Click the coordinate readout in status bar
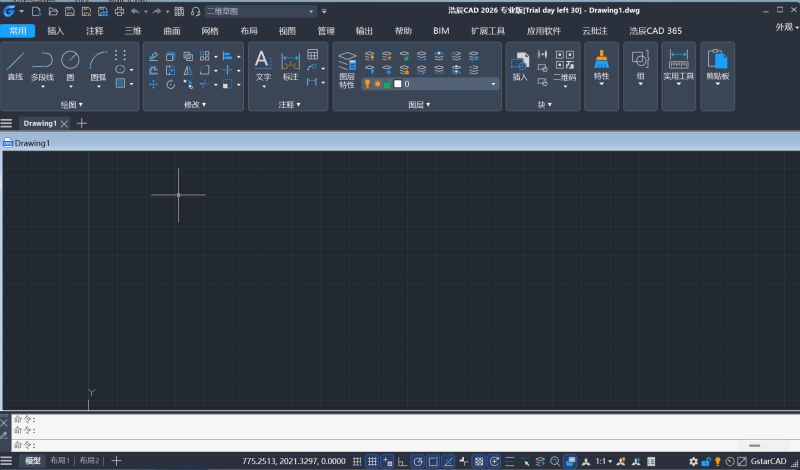The height and width of the screenshot is (470, 800). (x=294, y=461)
